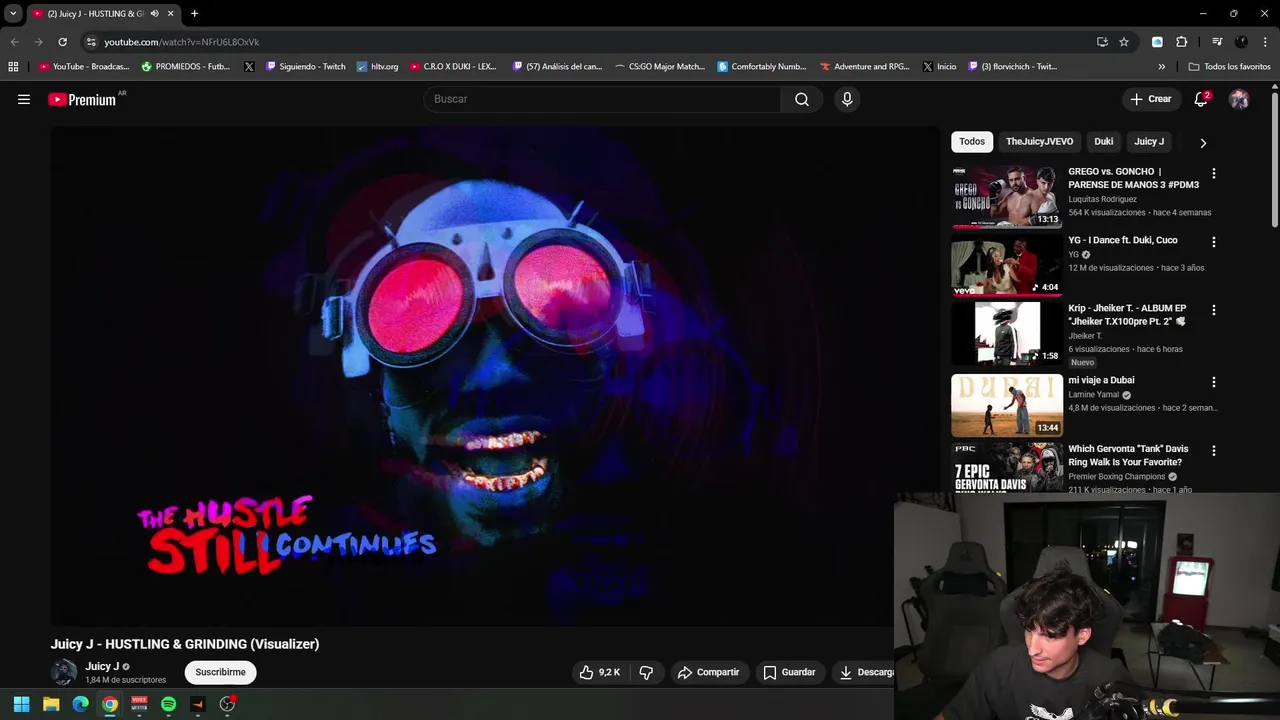Image resolution: width=1280 pixels, height=720 pixels.
Task: Bookmark this page with star icon
Action: click(1124, 42)
